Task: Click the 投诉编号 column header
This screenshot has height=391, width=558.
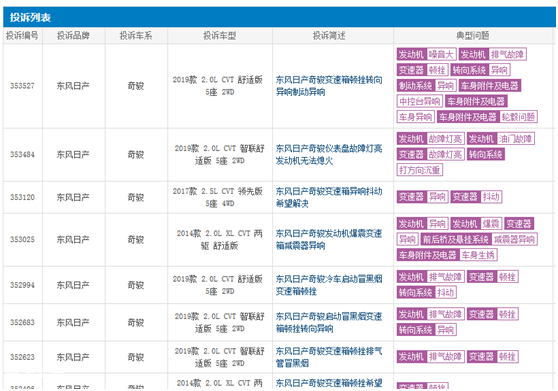Action: tap(22, 36)
